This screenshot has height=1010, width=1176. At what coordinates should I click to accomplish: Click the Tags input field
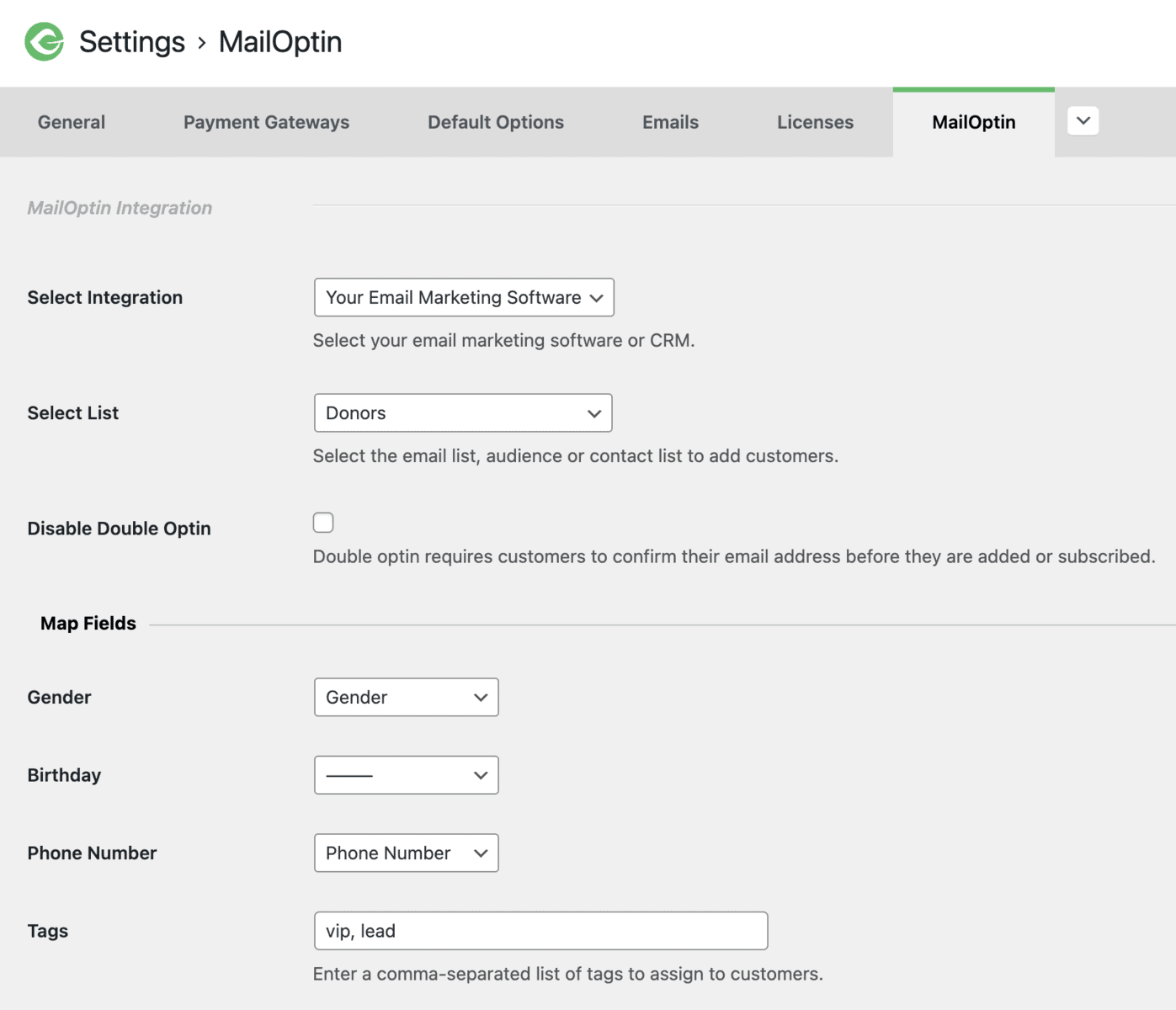pos(541,931)
